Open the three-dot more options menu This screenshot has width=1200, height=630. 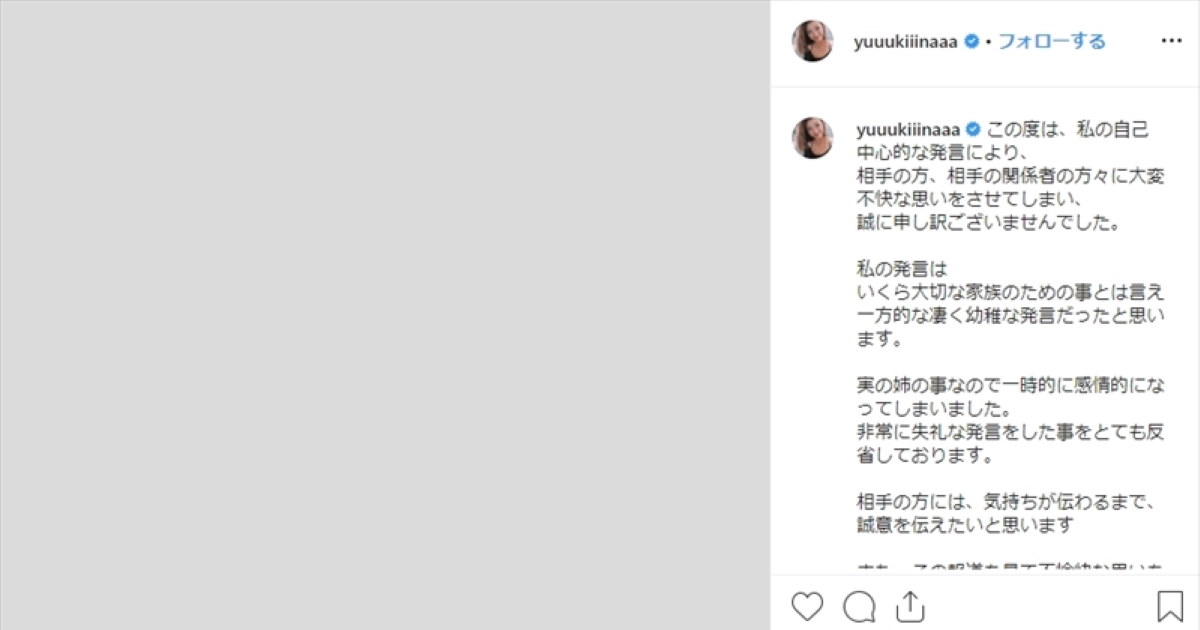[1171, 42]
